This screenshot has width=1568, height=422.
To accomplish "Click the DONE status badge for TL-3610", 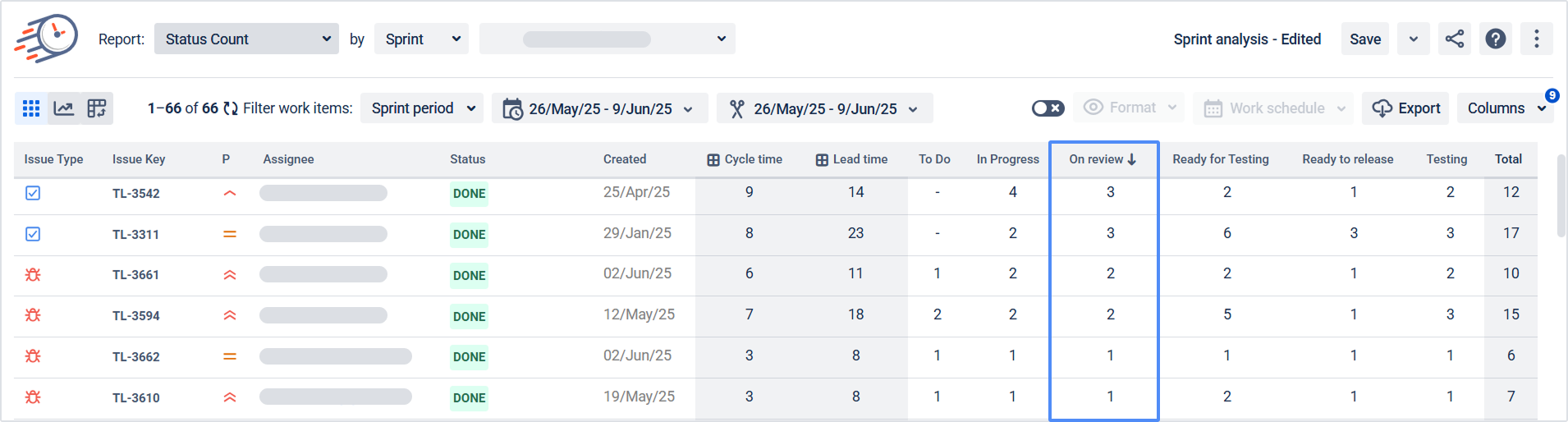I will pyautogui.click(x=469, y=398).
